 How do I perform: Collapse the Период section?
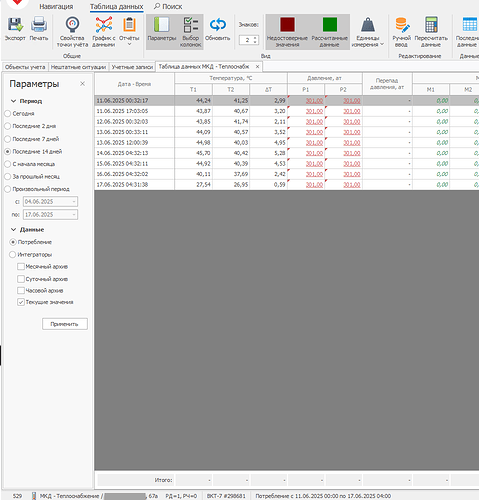(14, 101)
